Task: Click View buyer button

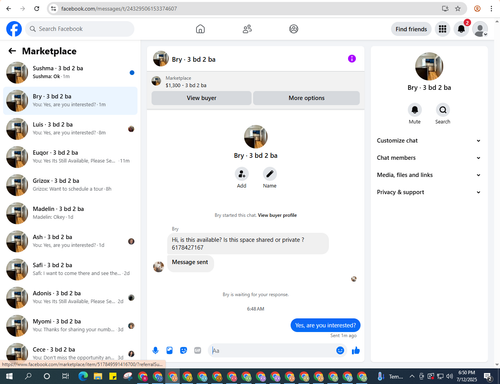Action: [x=201, y=98]
